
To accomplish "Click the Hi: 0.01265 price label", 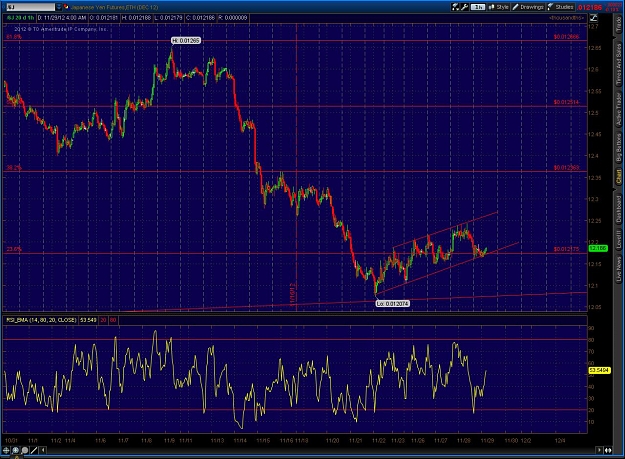I will (x=185, y=40).
